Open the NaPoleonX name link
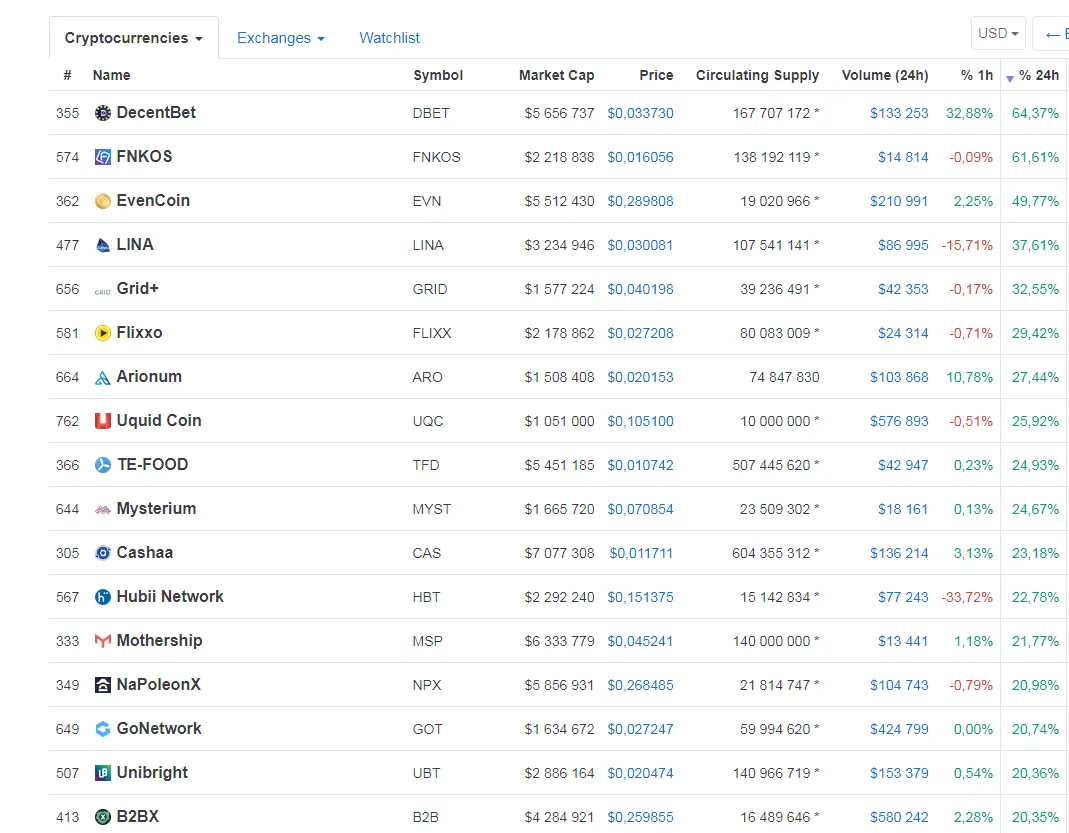This screenshot has height=833, width=1069. coord(159,684)
